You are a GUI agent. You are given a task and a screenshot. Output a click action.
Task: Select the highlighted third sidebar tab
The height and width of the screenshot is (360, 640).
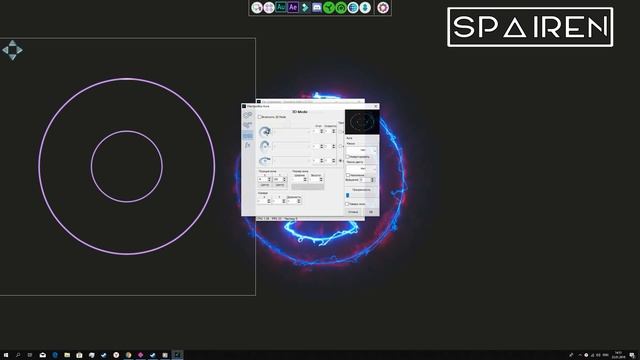click(247, 135)
